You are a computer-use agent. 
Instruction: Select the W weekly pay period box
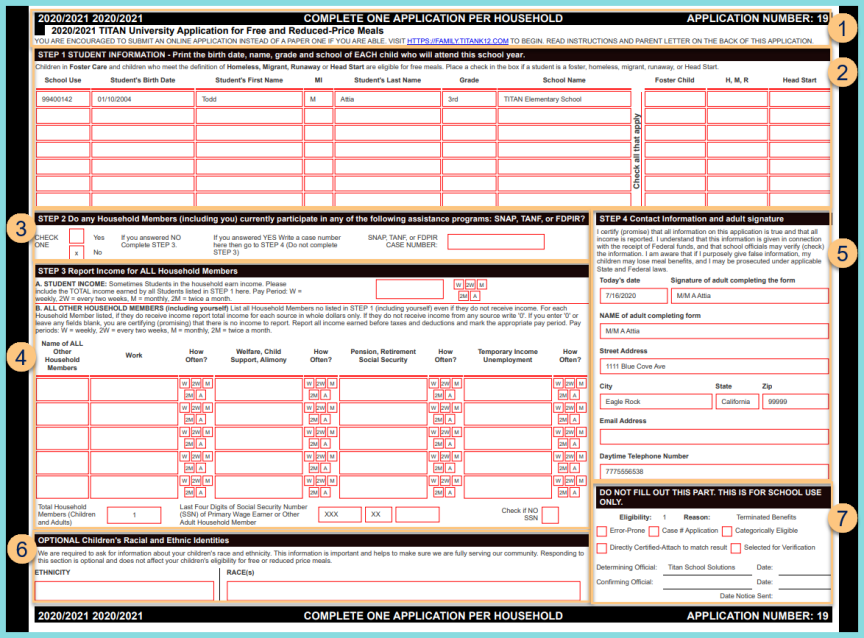(x=458, y=285)
